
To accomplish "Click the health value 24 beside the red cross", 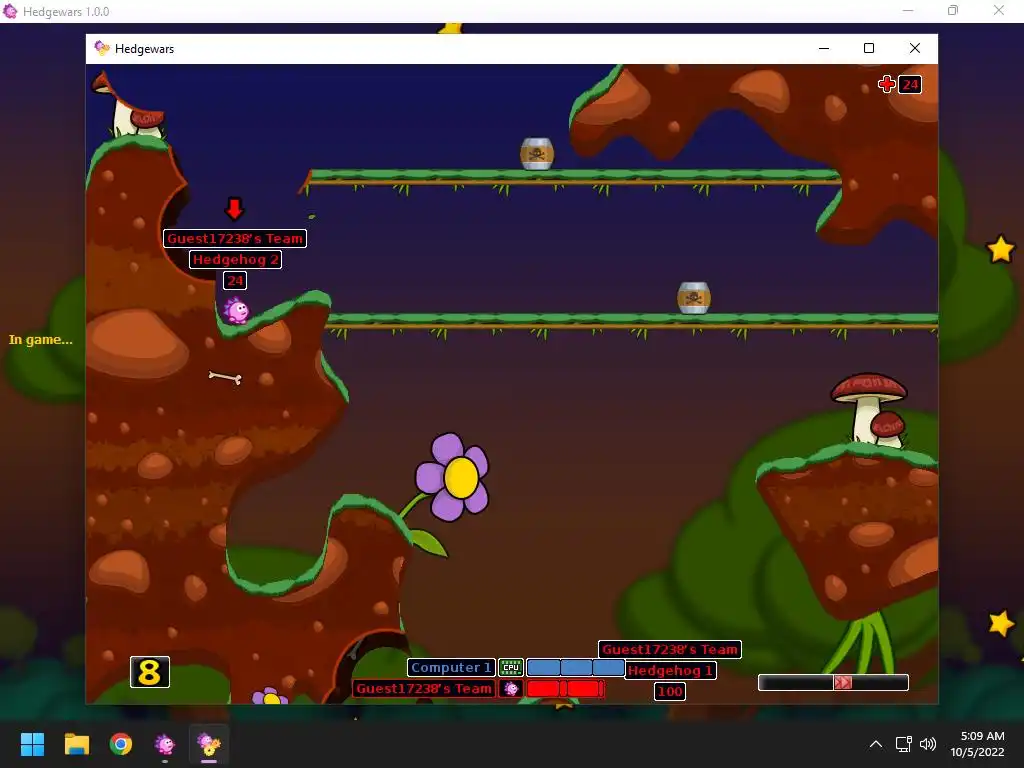I will point(910,85).
